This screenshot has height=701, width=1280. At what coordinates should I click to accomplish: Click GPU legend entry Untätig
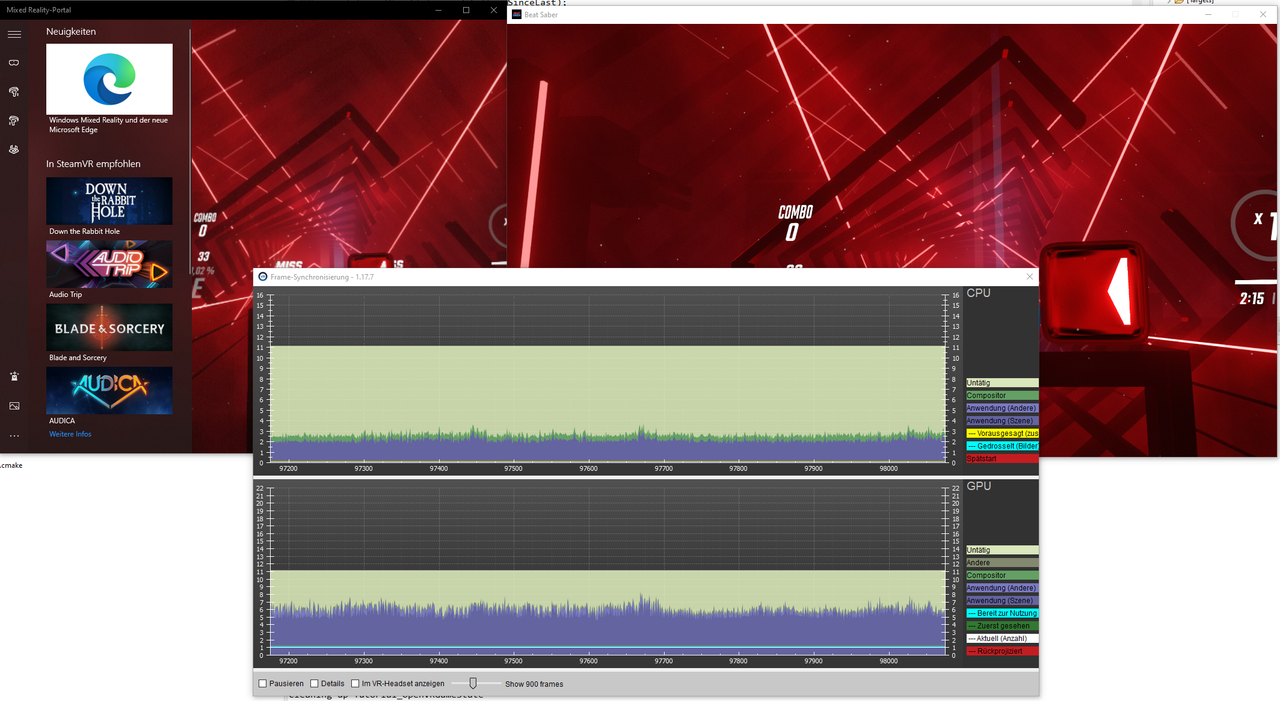pos(1002,550)
